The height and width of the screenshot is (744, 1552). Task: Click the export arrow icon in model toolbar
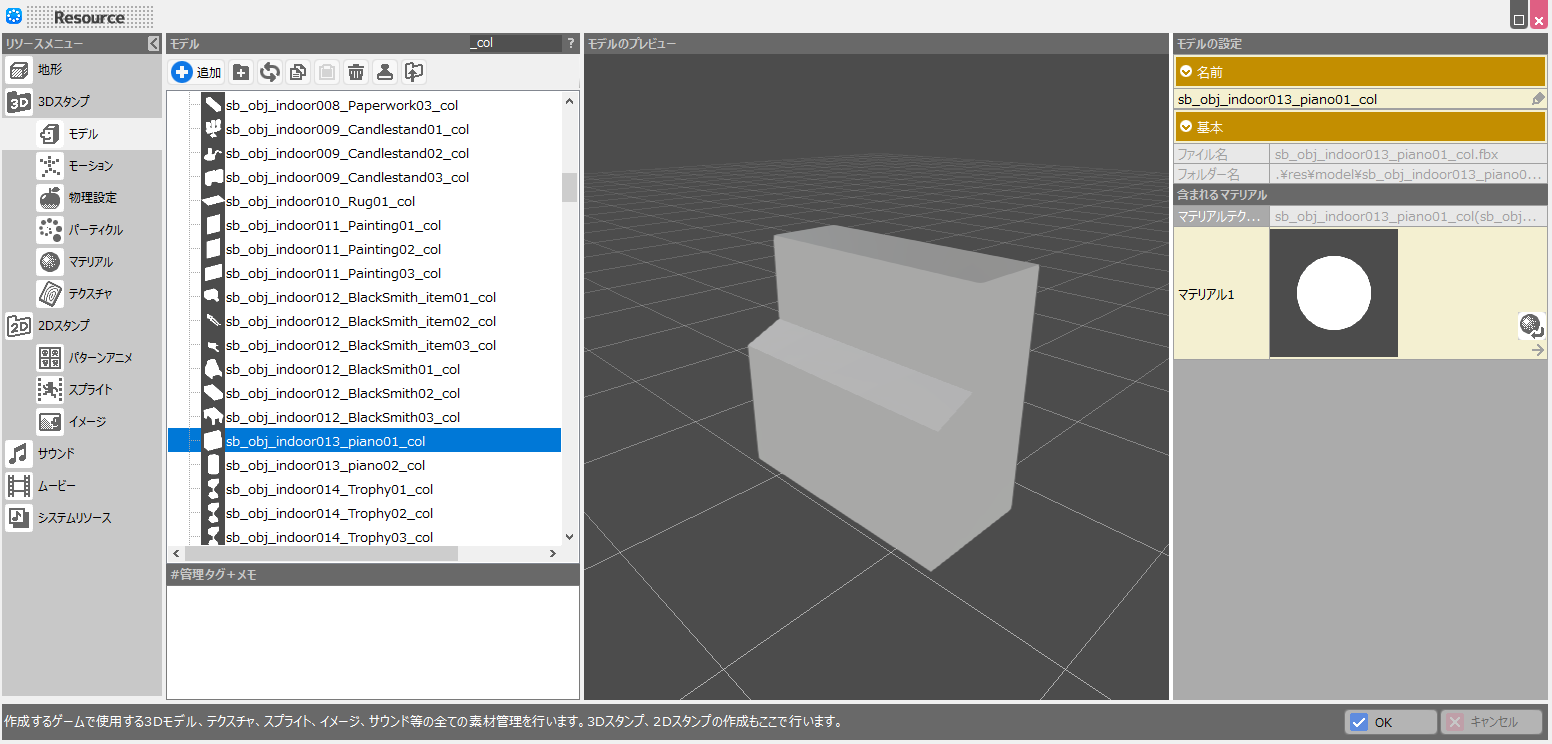414,72
